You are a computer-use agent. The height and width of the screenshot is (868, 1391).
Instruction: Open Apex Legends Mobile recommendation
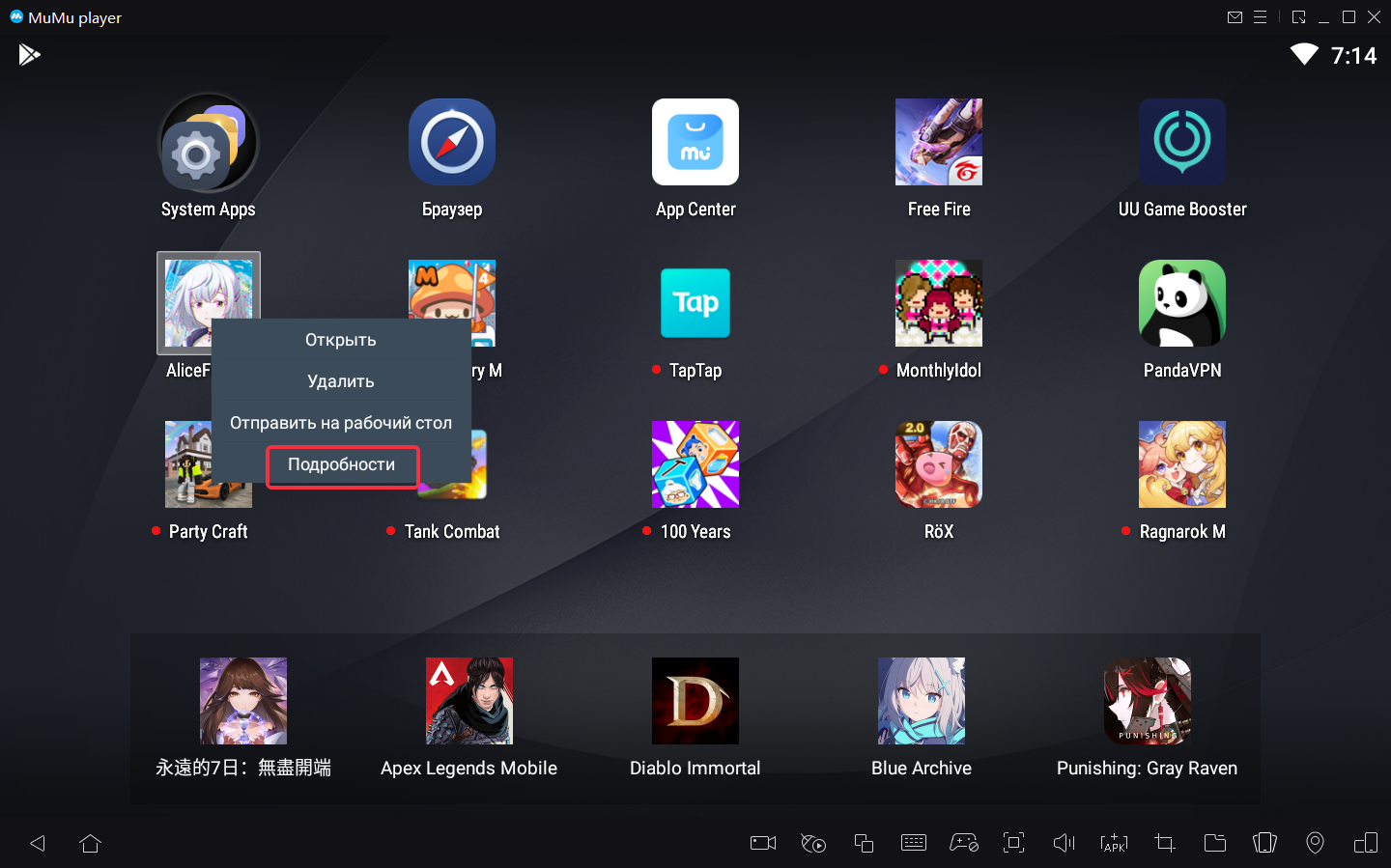tap(469, 701)
